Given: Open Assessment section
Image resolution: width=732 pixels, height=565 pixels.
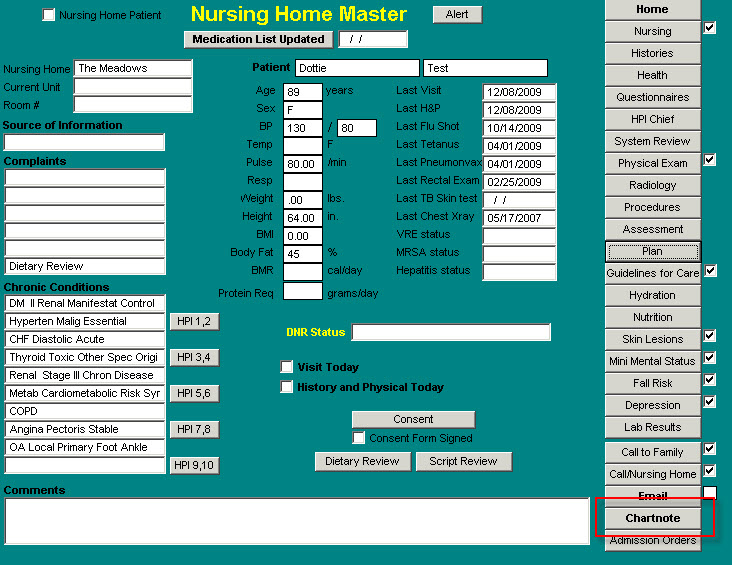Looking at the screenshot, I should (x=653, y=229).
